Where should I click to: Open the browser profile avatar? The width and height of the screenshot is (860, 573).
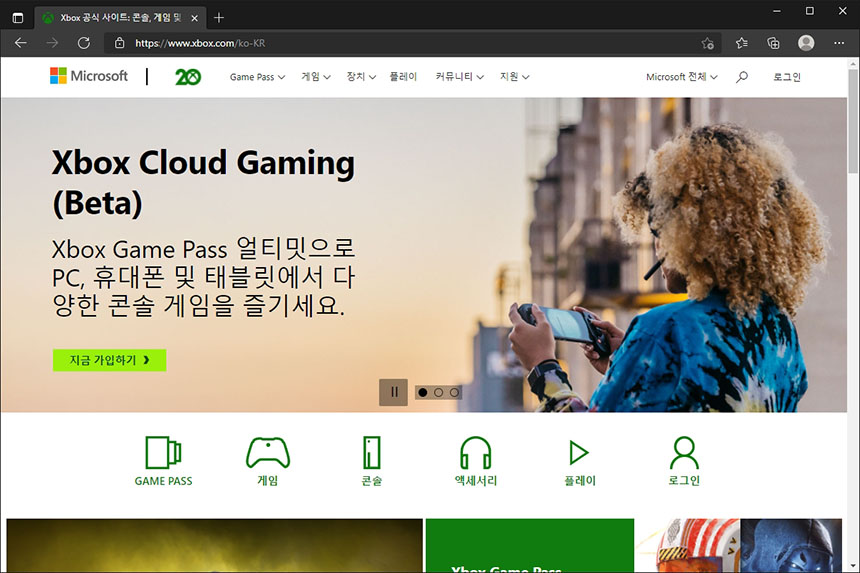[806, 43]
